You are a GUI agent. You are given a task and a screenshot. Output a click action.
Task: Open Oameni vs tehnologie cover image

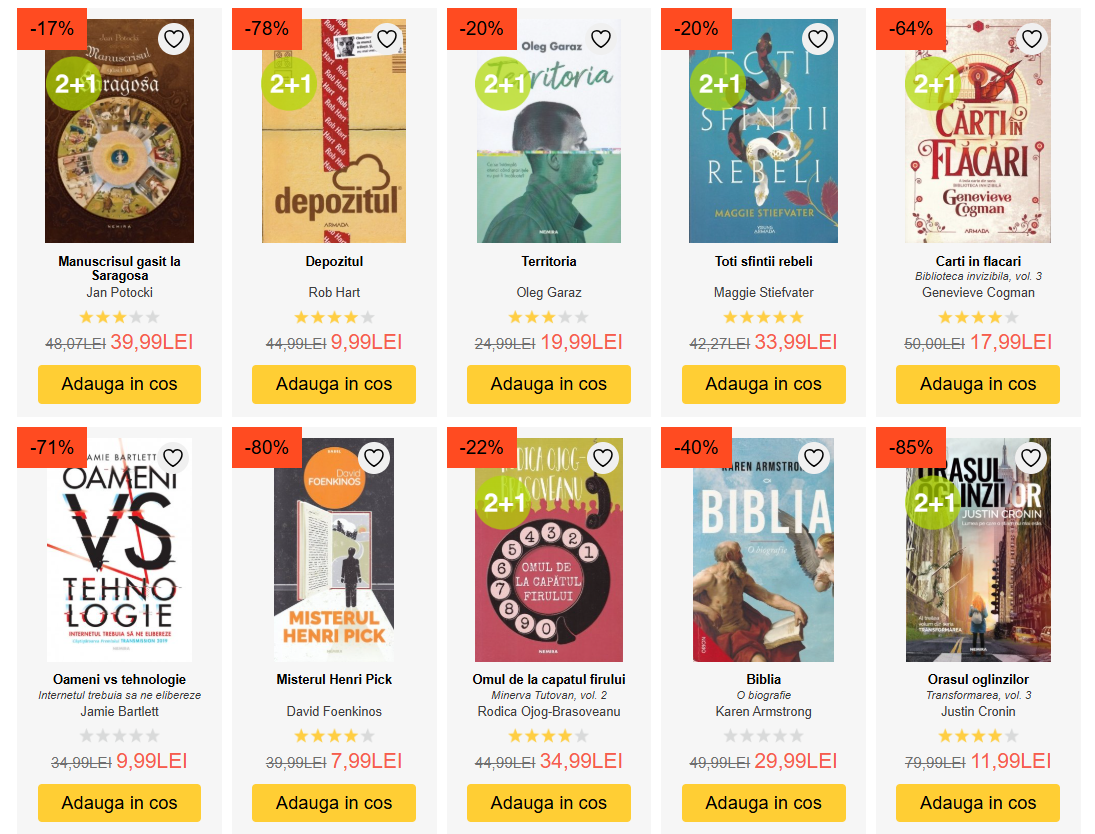119,550
